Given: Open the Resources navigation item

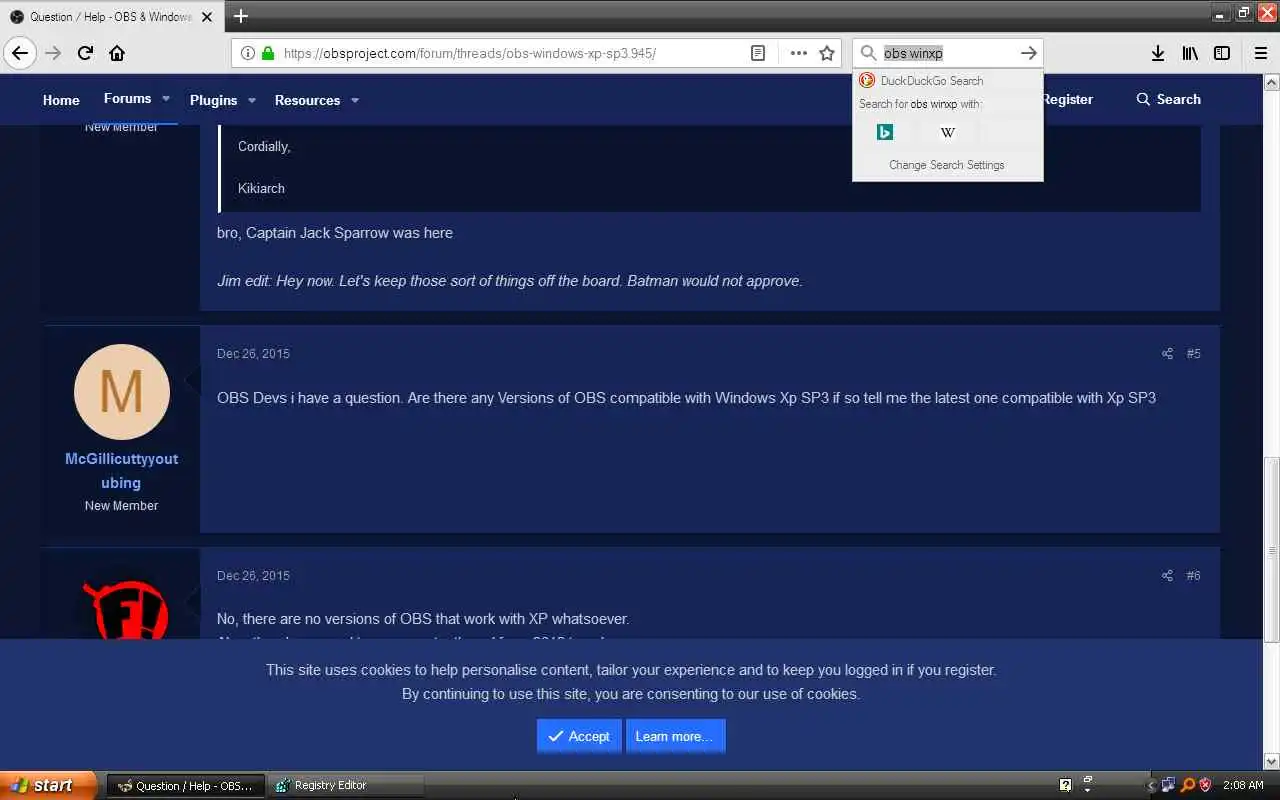Looking at the screenshot, I should 307,100.
